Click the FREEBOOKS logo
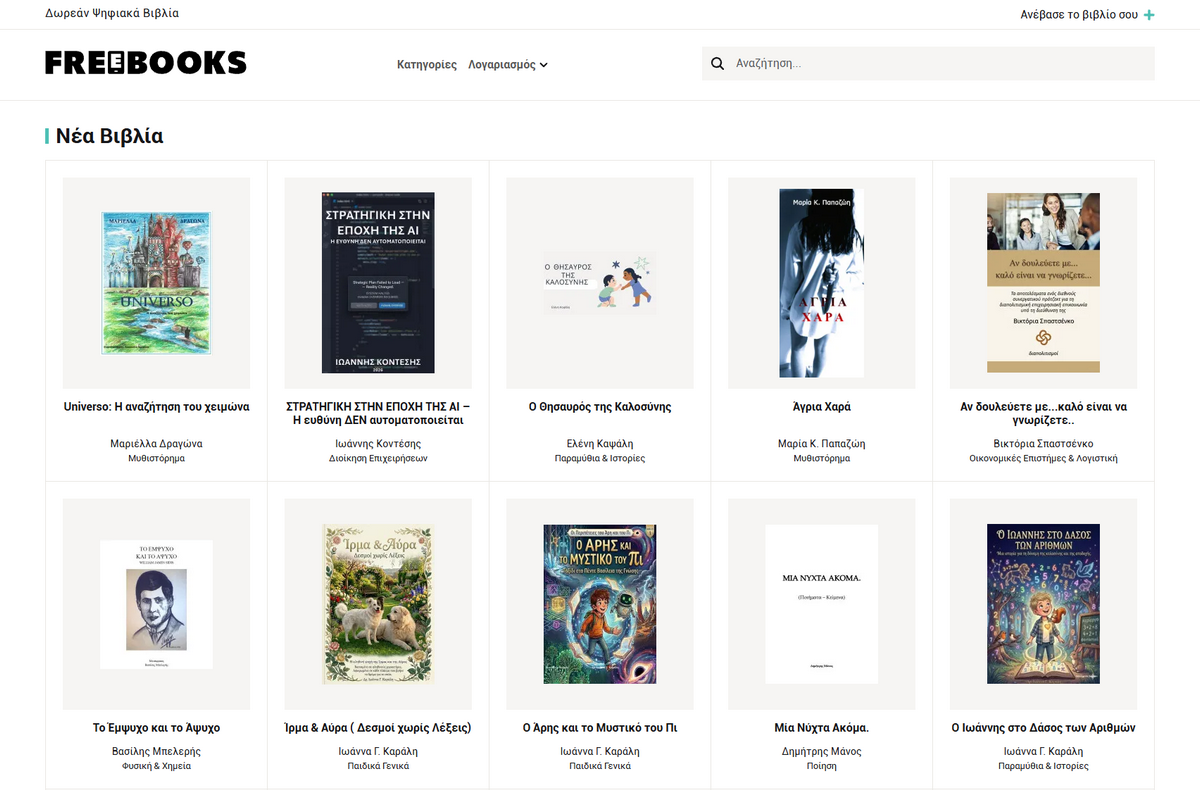Image resolution: width=1200 pixels, height=790 pixels. 146,63
